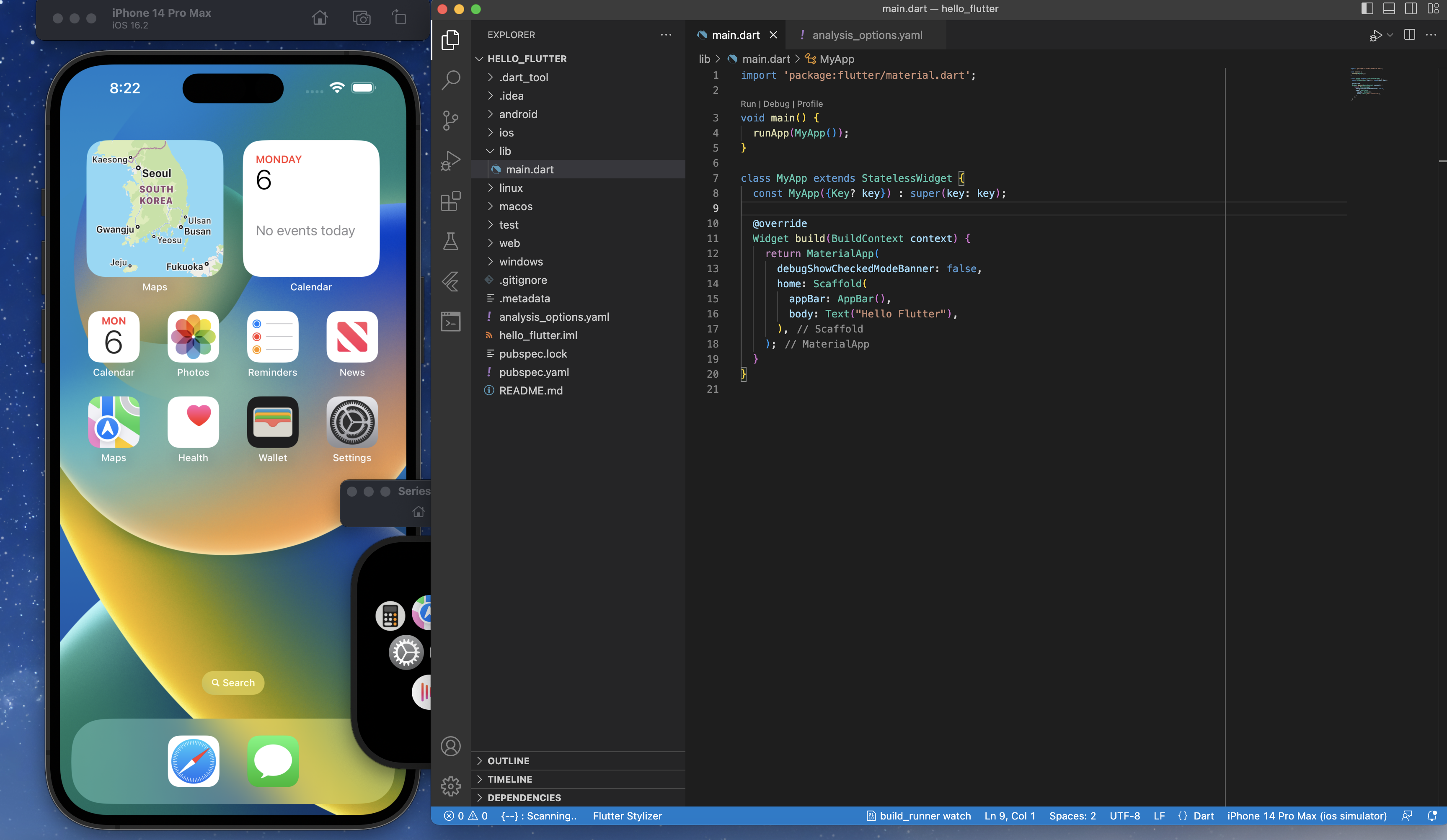This screenshot has width=1447, height=840.
Task: Change the Dart language mode
Action: point(1204,815)
